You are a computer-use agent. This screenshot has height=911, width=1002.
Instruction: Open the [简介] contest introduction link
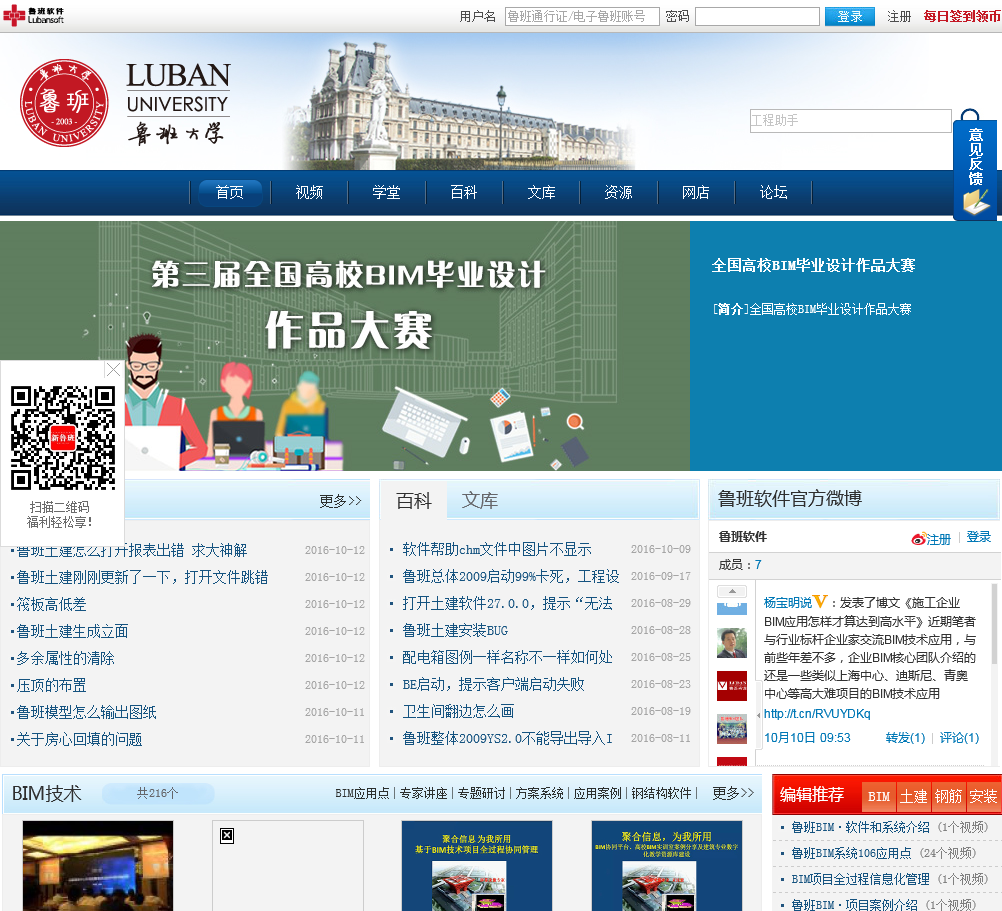812,309
